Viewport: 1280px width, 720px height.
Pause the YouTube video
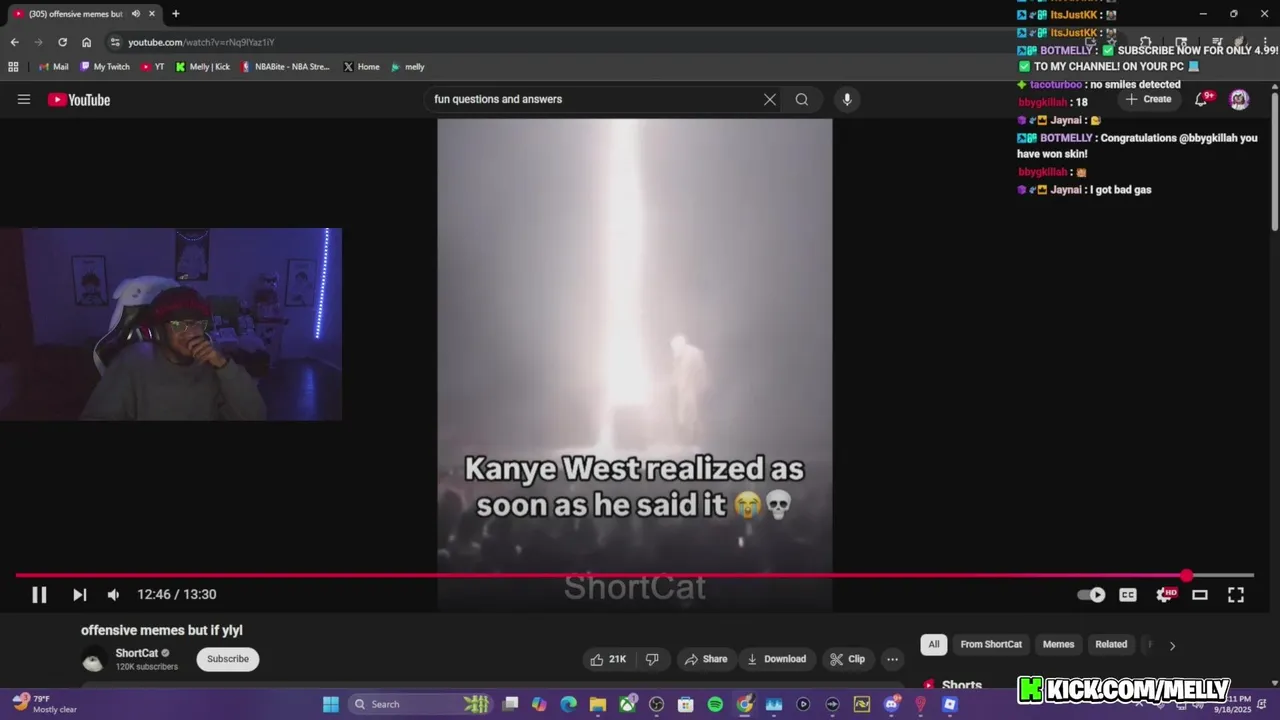[39, 595]
